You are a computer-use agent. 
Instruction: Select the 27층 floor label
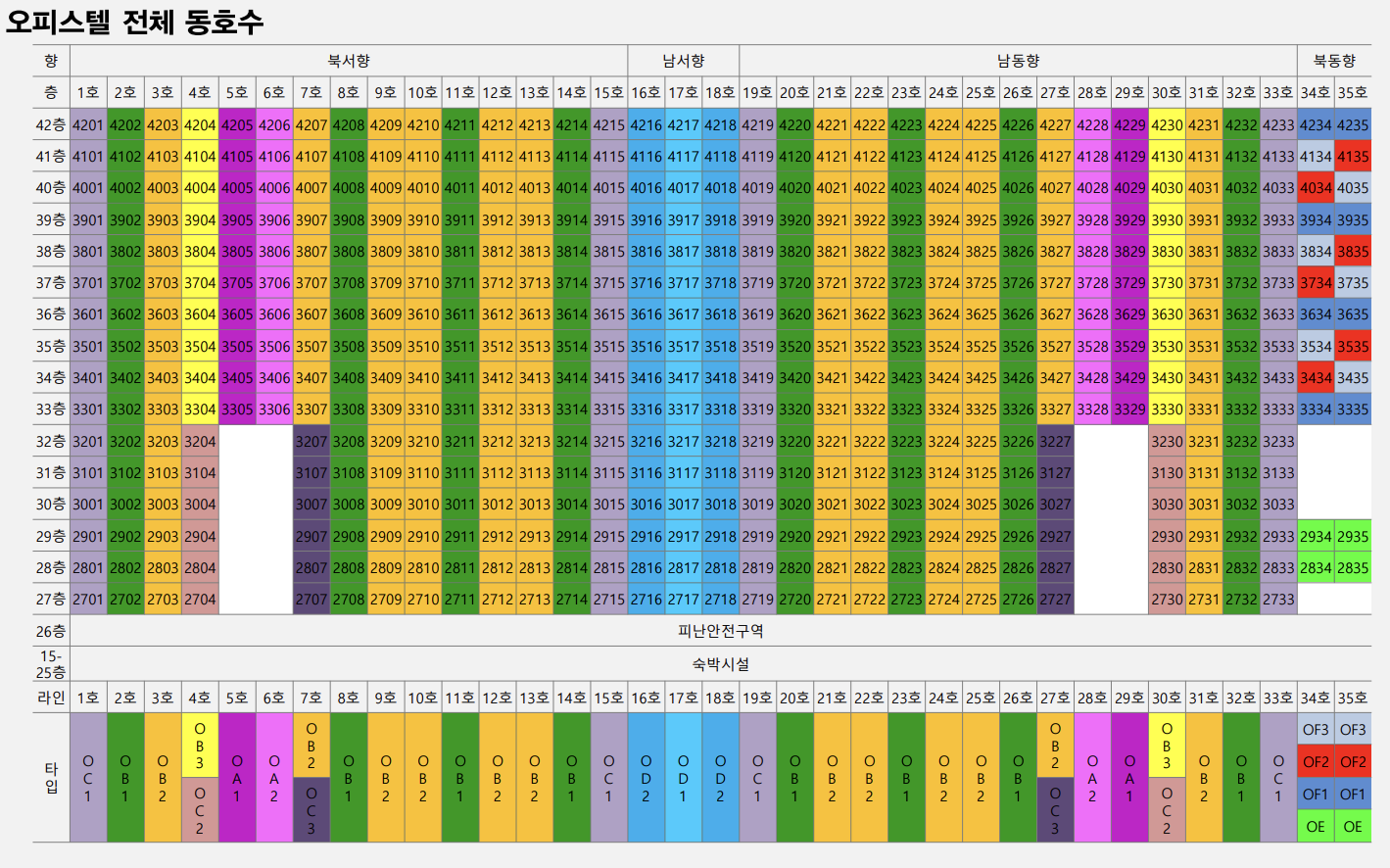coord(51,600)
